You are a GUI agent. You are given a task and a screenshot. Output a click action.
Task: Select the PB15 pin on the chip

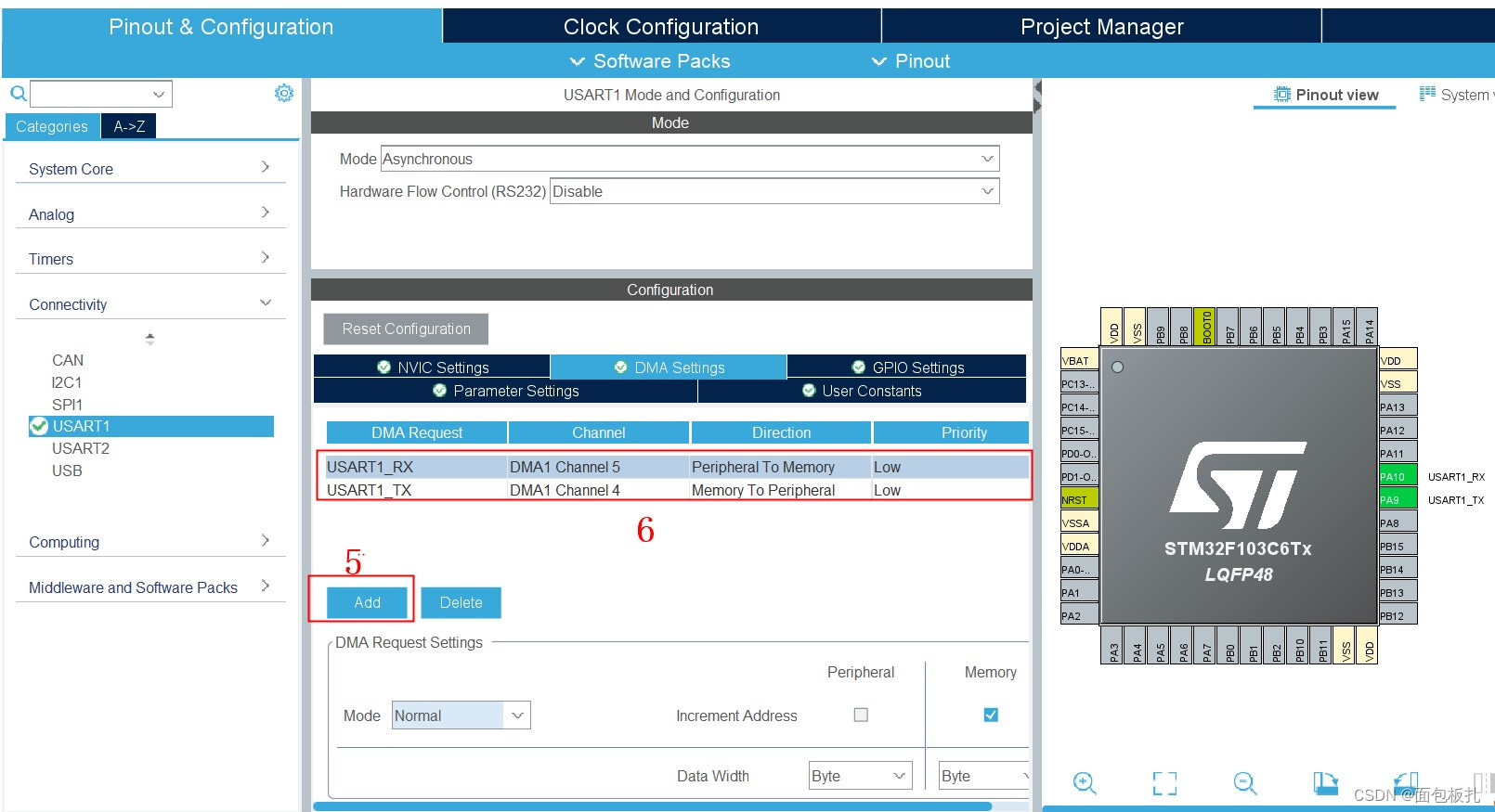1397,546
